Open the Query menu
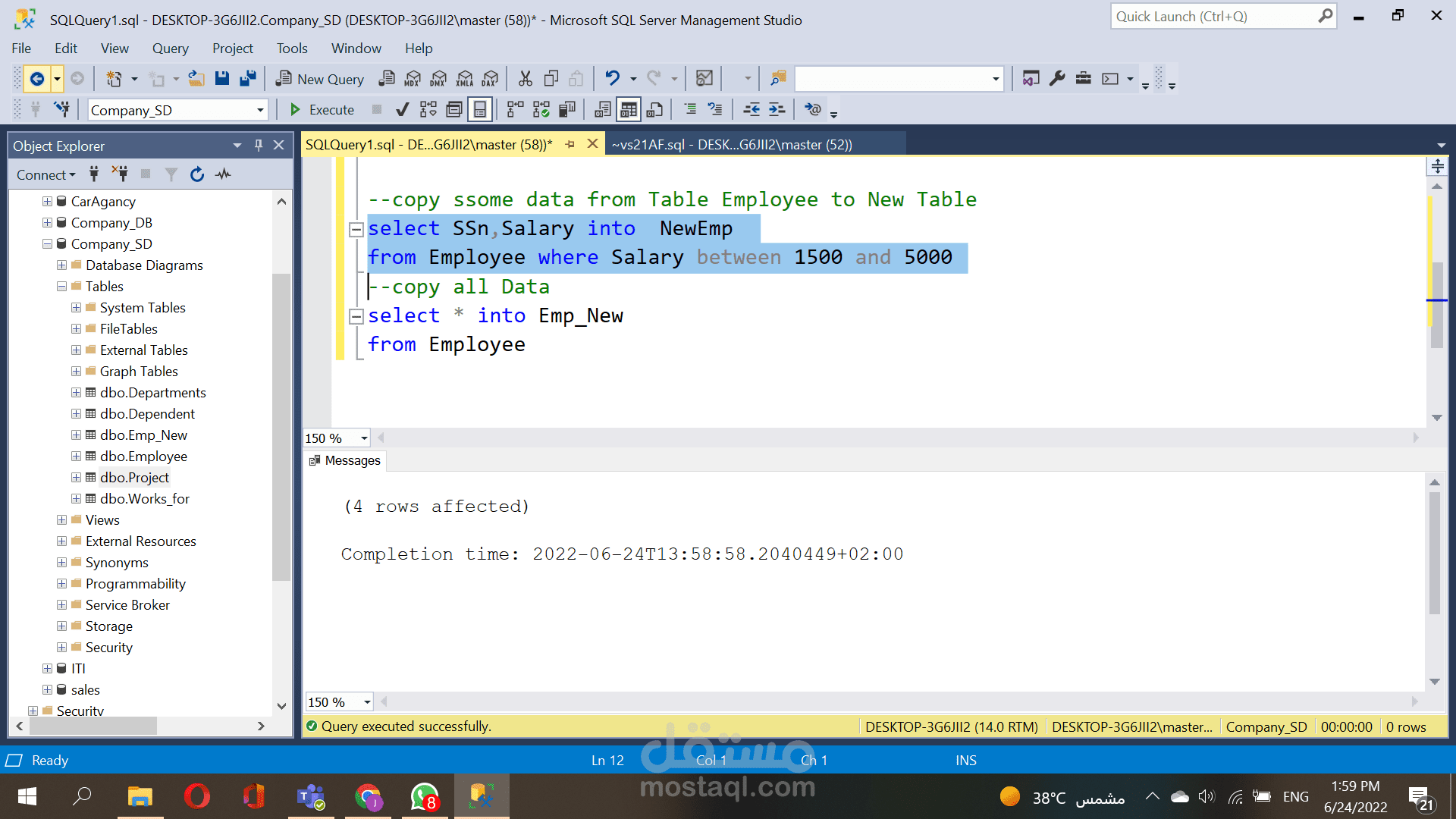 click(170, 49)
